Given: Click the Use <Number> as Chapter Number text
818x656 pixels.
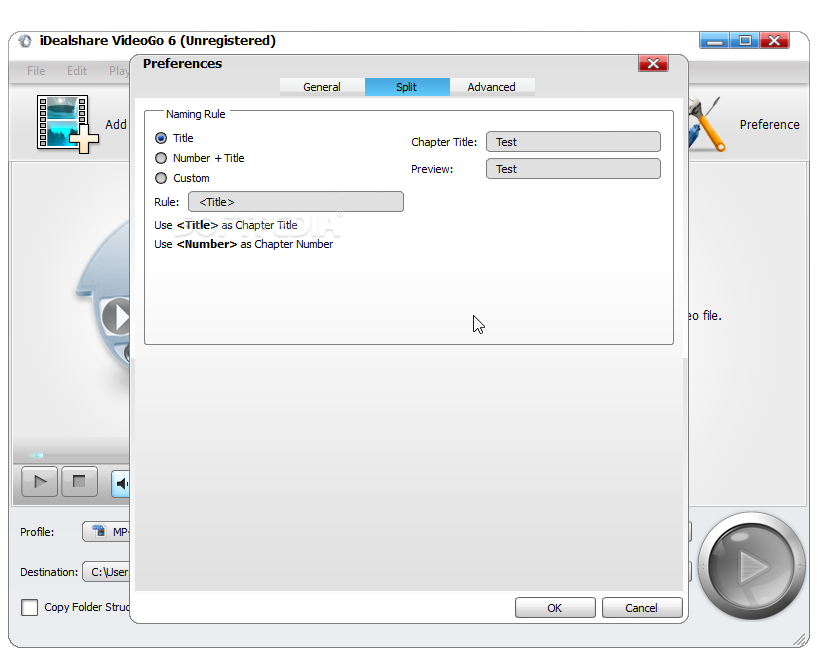Looking at the screenshot, I should click(244, 244).
